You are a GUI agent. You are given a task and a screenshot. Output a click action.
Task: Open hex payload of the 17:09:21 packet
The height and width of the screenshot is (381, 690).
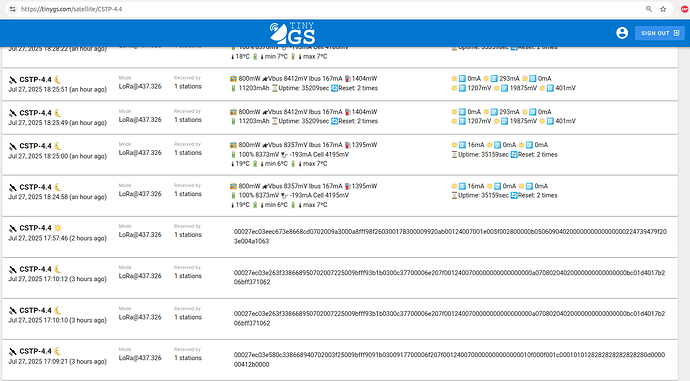tap(449, 359)
